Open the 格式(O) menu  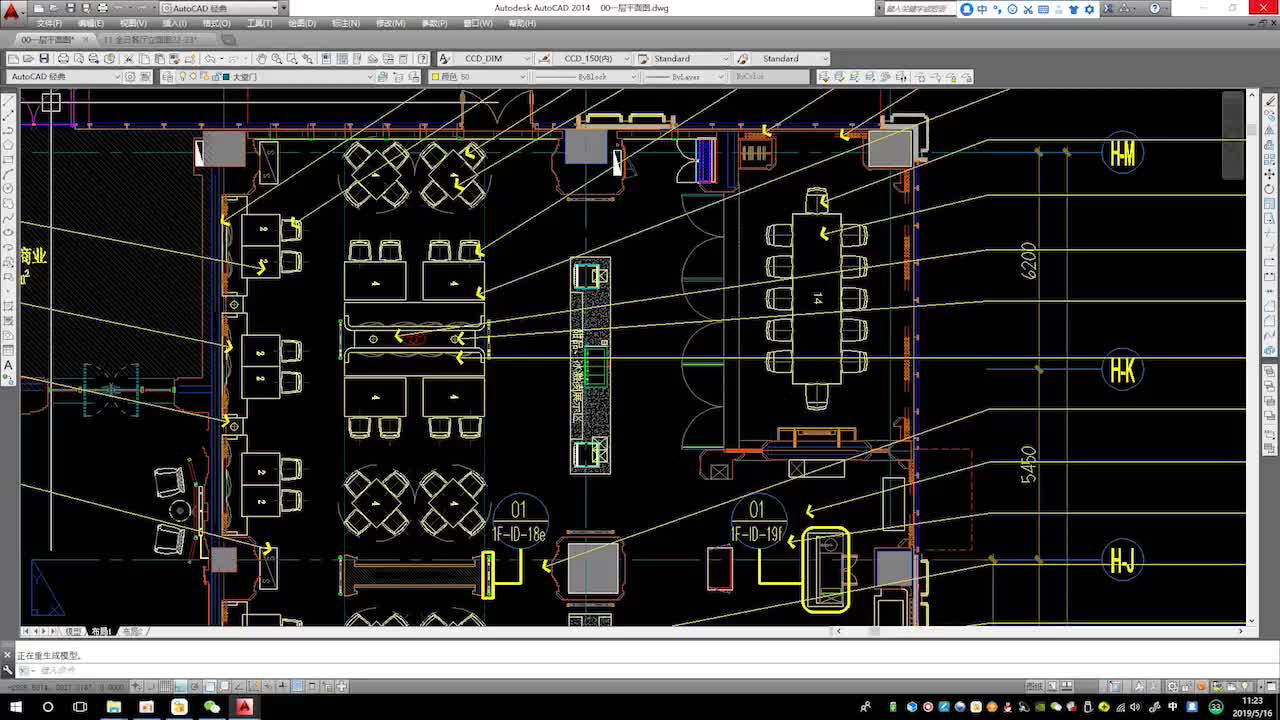[x=217, y=23]
